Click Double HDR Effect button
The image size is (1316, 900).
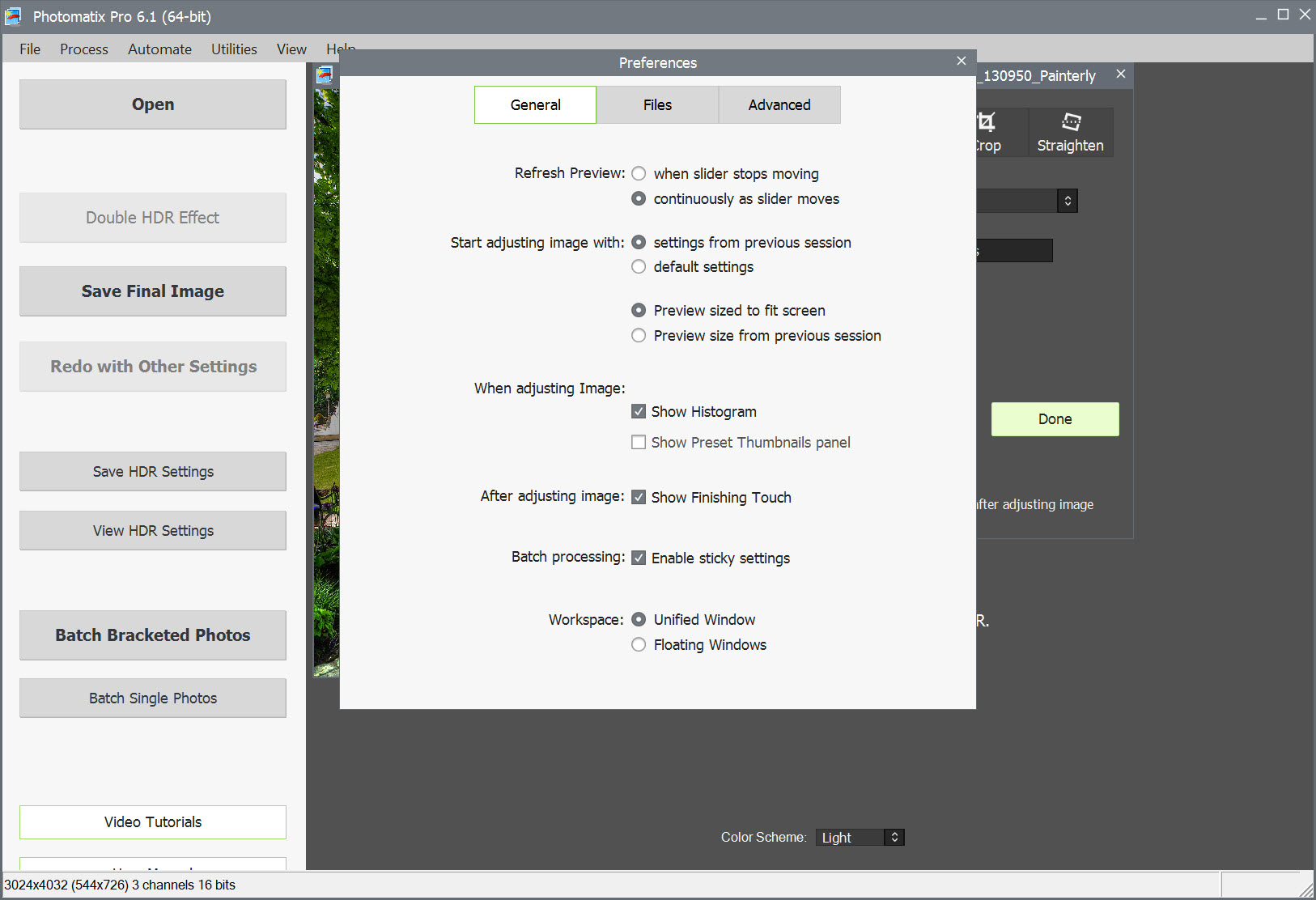click(x=153, y=218)
